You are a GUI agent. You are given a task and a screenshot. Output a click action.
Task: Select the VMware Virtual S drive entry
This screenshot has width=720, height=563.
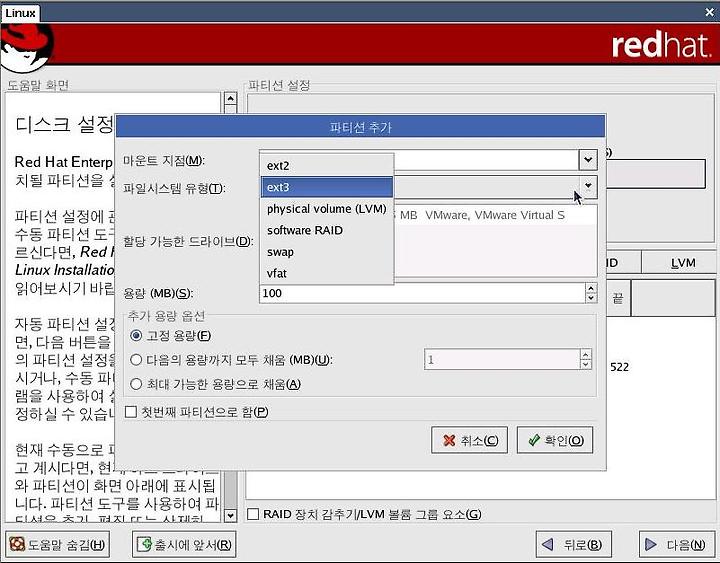495,215
